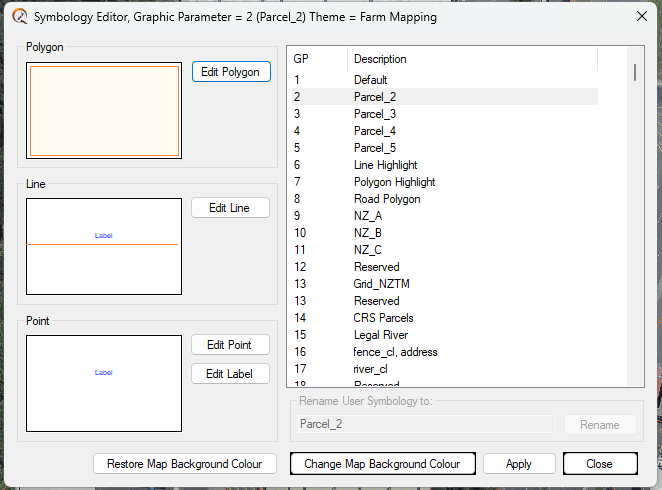Select Parcel_3 in the symbology list
Image resolution: width=662 pixels, height=490 pixels.
(374, 114)
